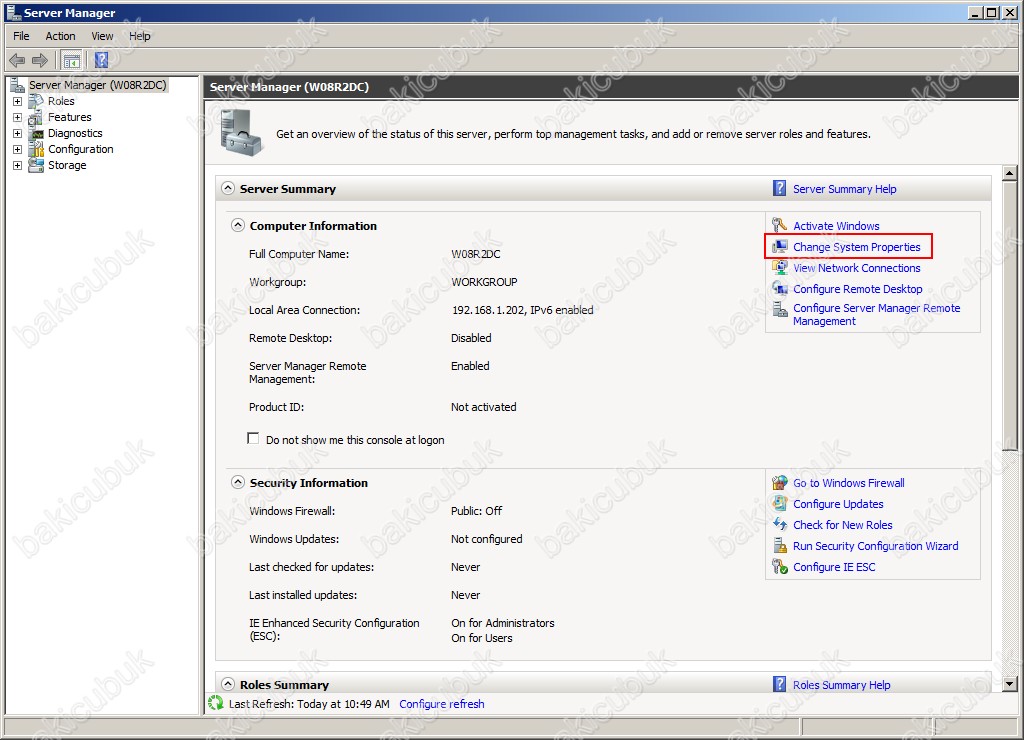Toggle the console tree toolbar icon
The image size is (1024, 740).
[x=72, y=61]
